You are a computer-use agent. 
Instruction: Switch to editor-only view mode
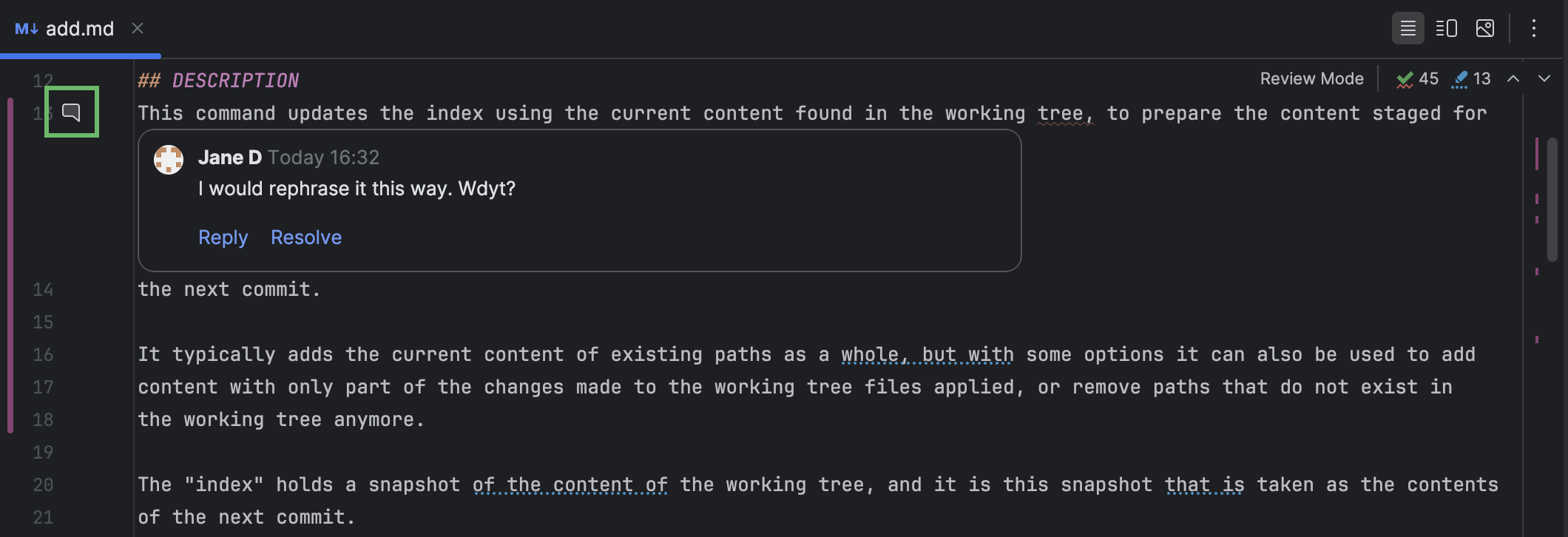pyautogui.click(x=1408, y=28)
